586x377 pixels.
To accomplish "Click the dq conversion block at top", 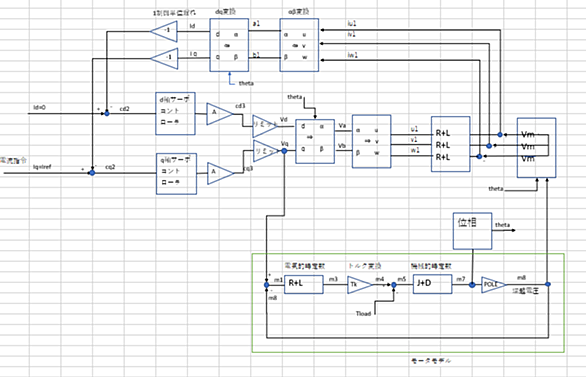I will (229, 45).
